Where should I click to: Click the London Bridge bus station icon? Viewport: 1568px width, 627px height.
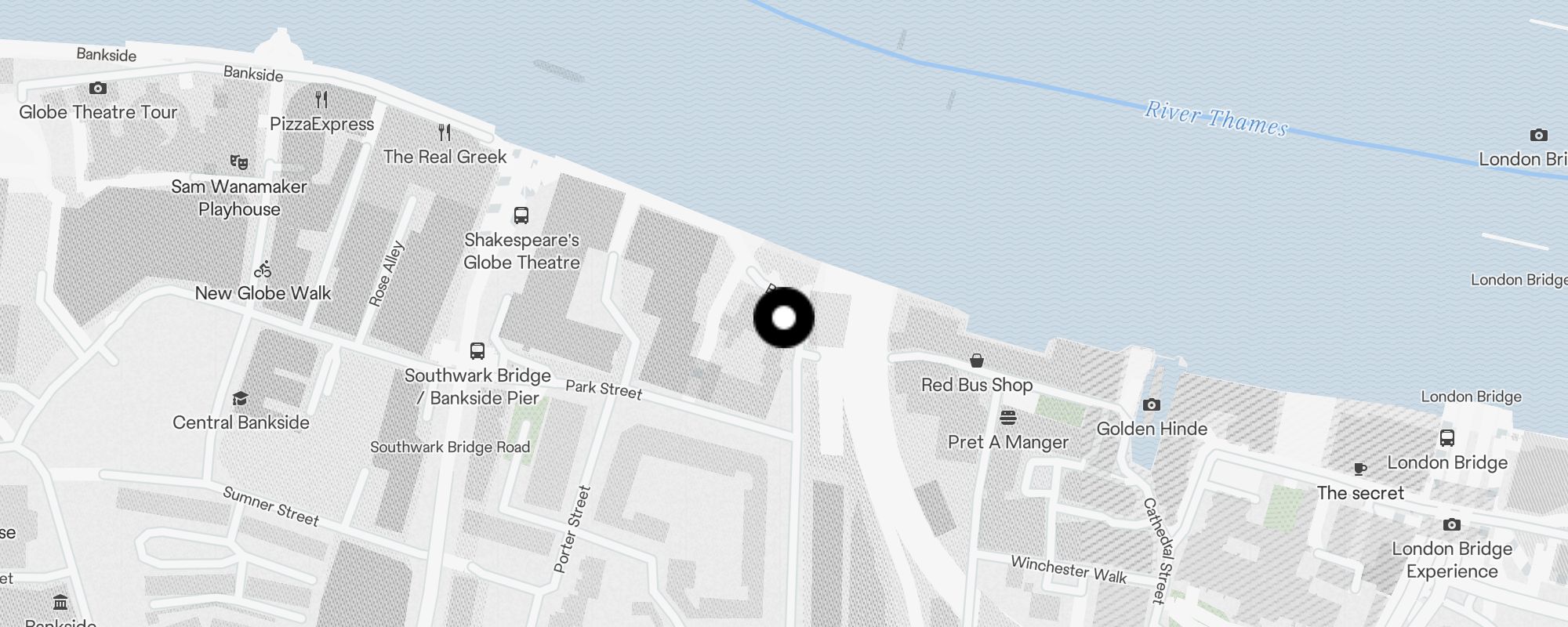(x=1447, y=438)
